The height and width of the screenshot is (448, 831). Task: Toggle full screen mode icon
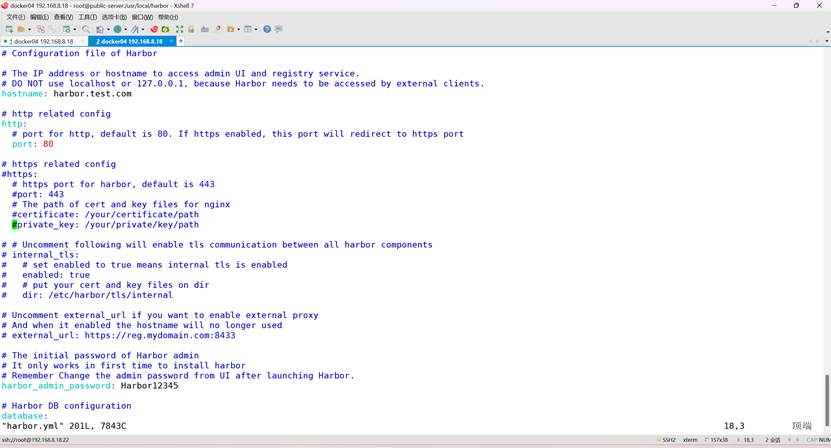point(179,29)
